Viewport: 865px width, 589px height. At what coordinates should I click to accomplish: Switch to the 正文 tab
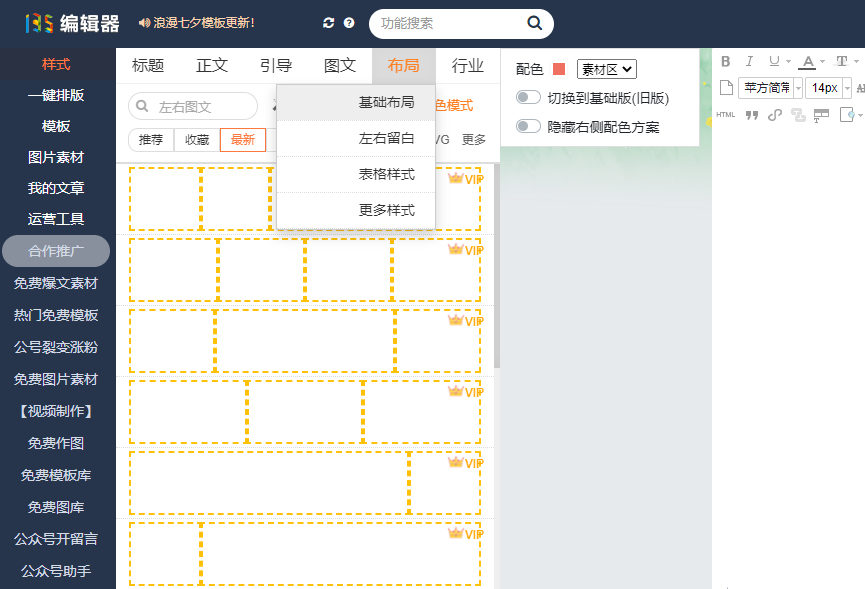[212, 66]
